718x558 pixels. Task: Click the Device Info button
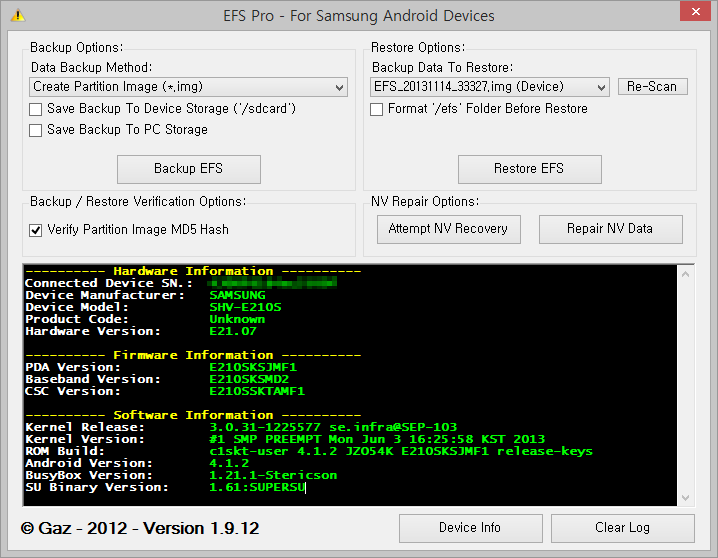pos(471,528)
